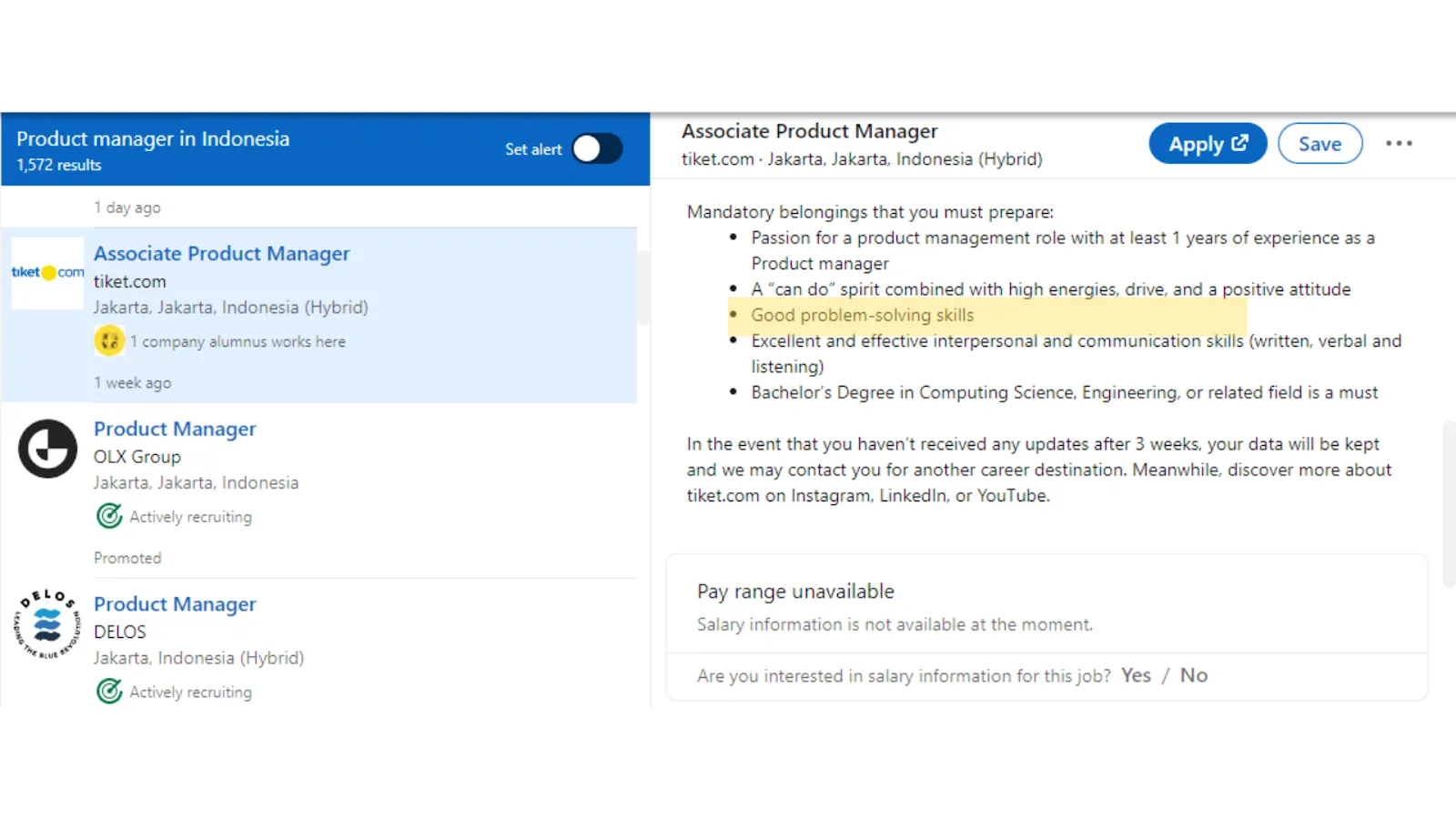Click the highlighted Good problem-solving skills text
1456x819 pixels.
[x=862, y=316]
